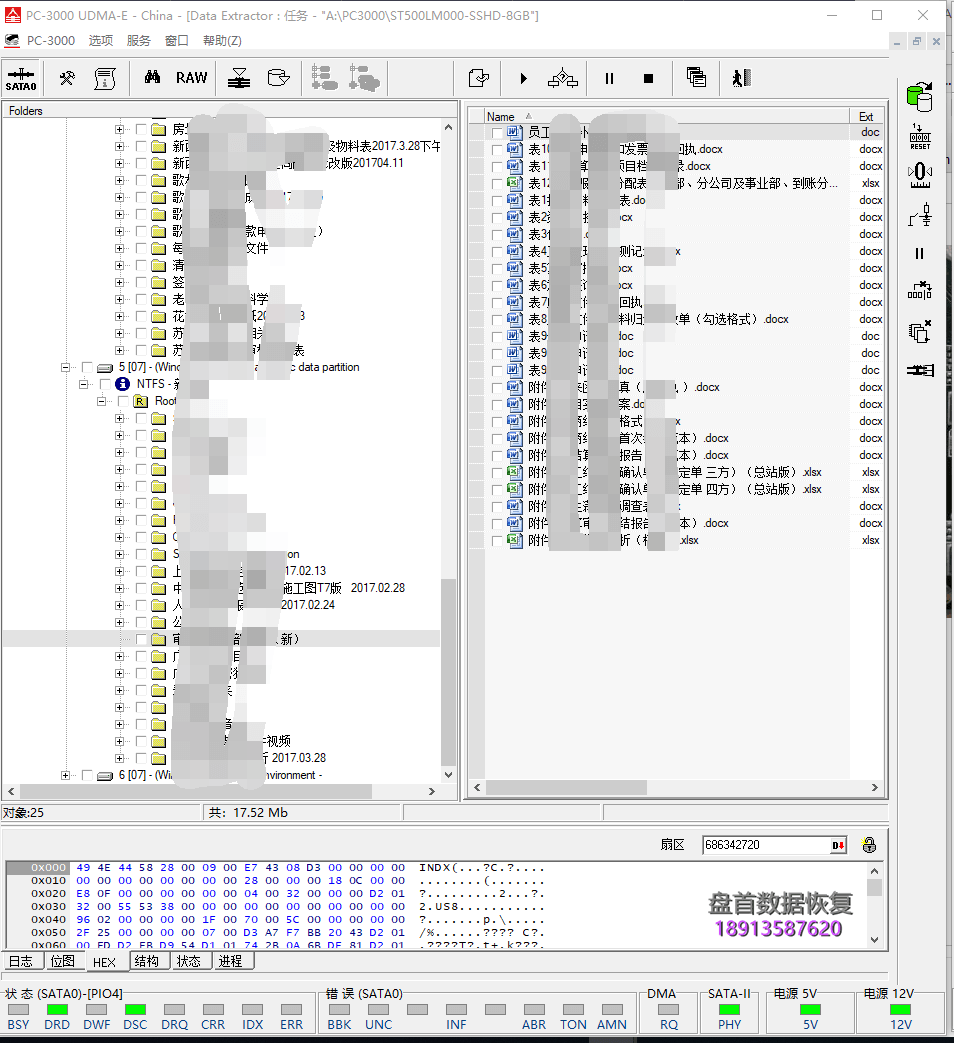Expand the 6 [07] partition node
The width and height of the screenshot is (954, 1043).
tap(65, 775)
